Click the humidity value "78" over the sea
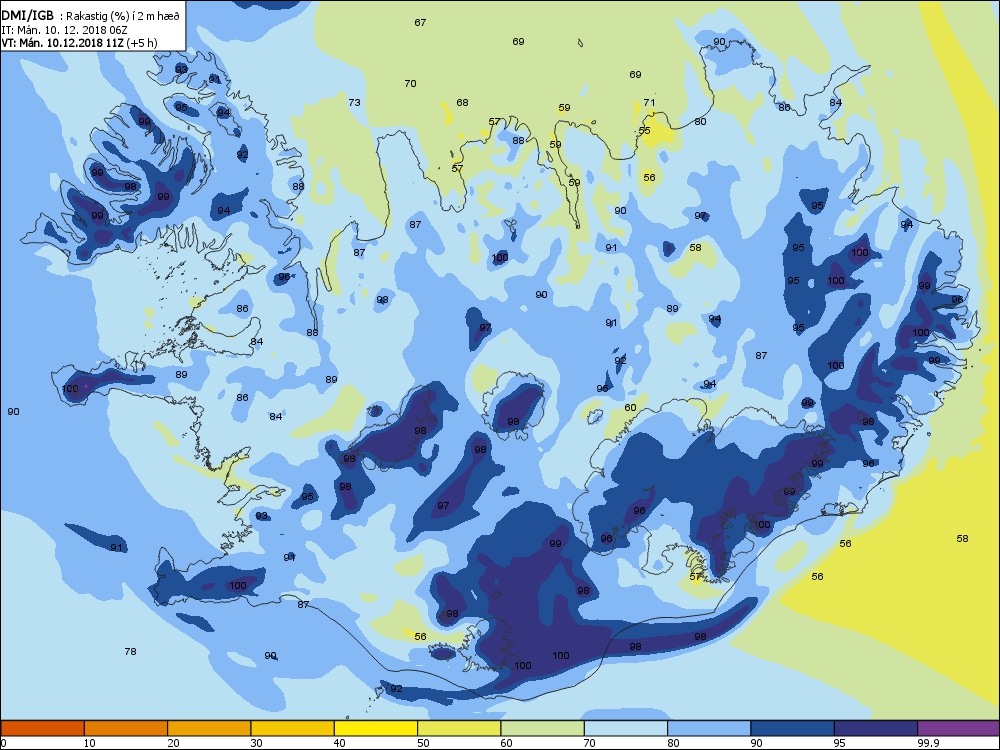Image resolution: width=1000 pixels, height=750 pixels. point(130,651)
